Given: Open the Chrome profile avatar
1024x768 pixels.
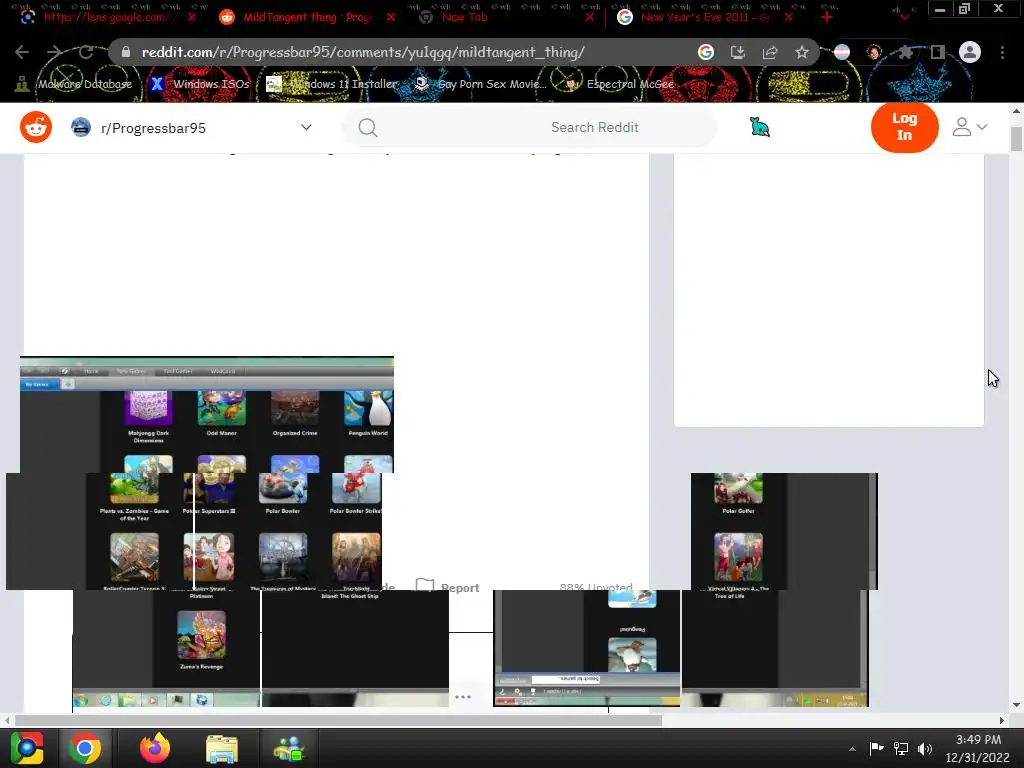Looking at the screenshot, I should [970, 52].
